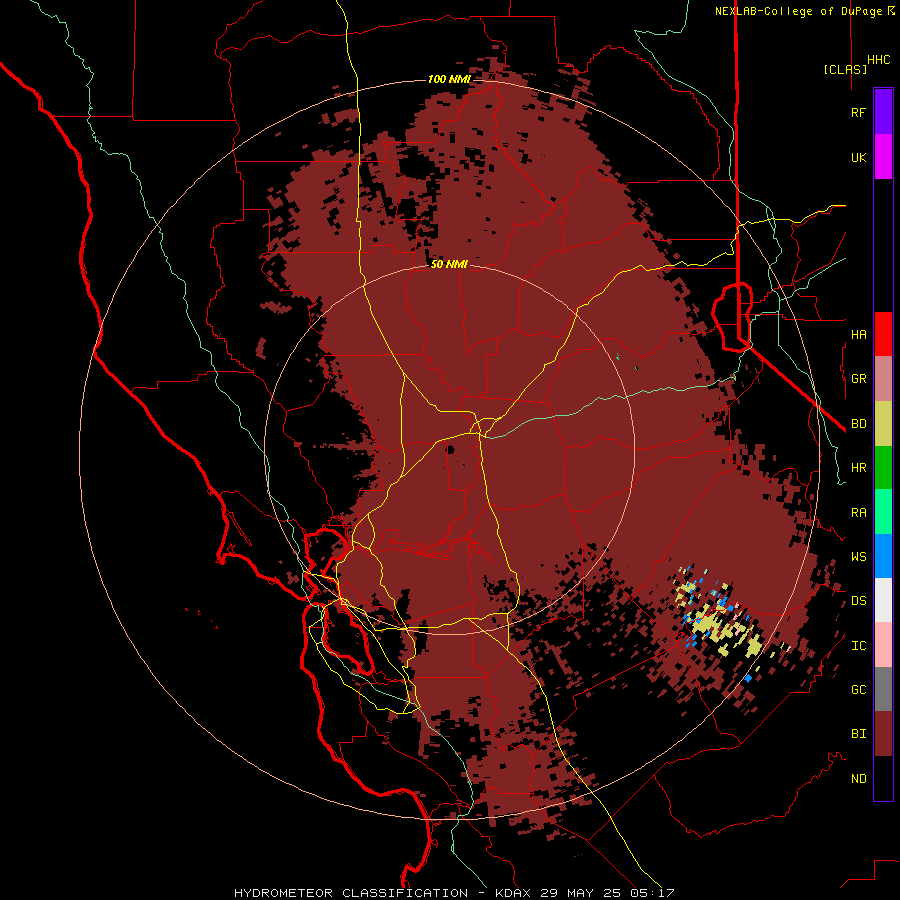Click the GR legend label
Screen dimensions: 900x900
[859, 379]
